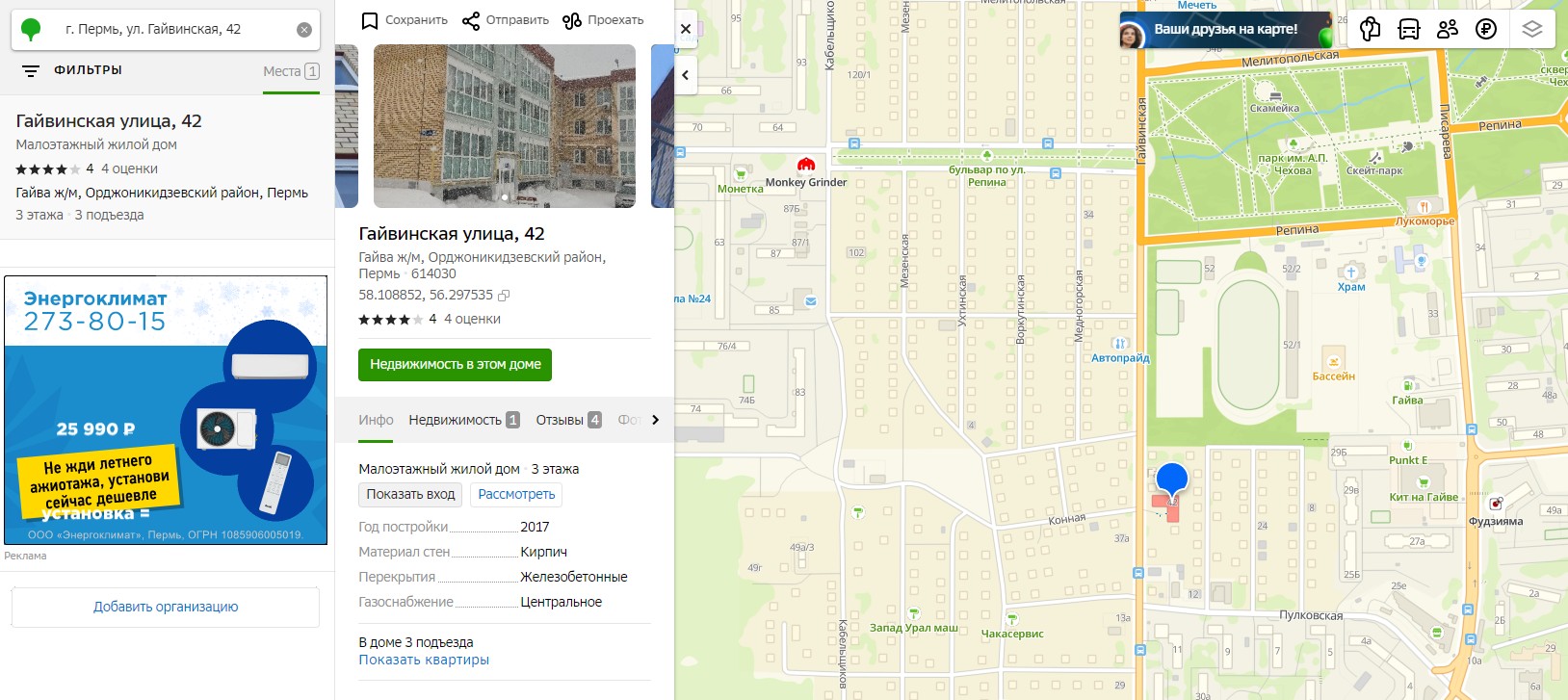The height and width of the screenshot is (700, 1568).
Task: Expand more tabs with right arrow
Action: (x=656, y=420)
